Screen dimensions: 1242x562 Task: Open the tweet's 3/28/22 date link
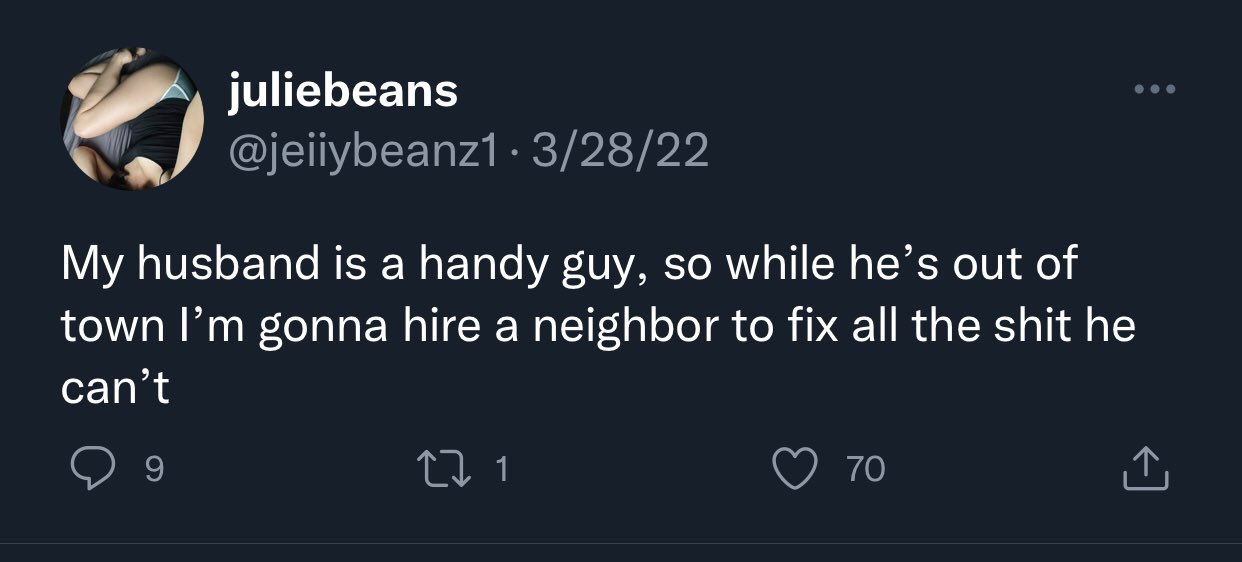click(621, 152)
